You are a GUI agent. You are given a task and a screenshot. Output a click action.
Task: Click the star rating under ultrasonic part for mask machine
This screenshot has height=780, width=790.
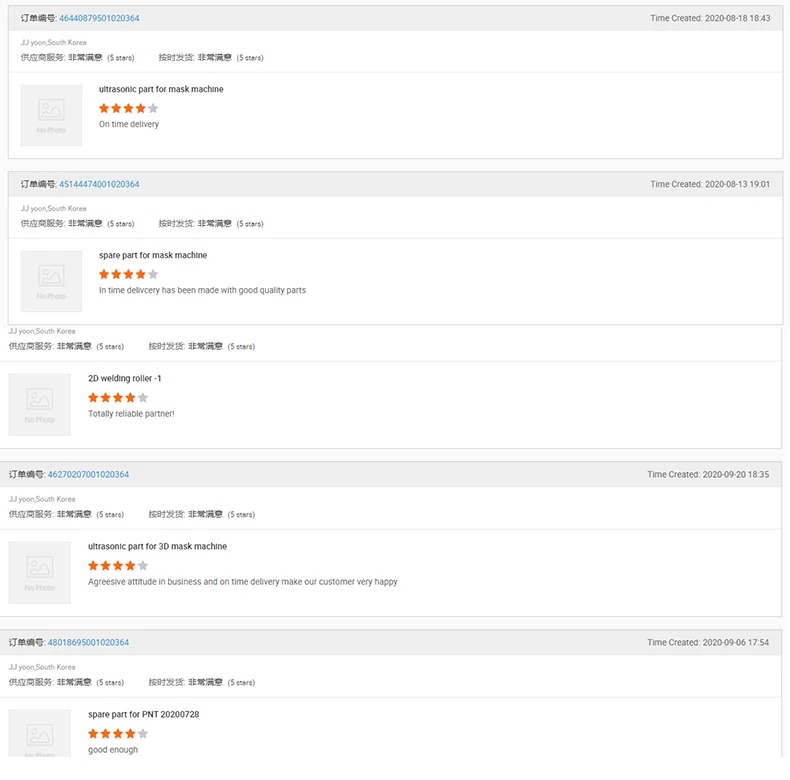click(x=128, y=108)
